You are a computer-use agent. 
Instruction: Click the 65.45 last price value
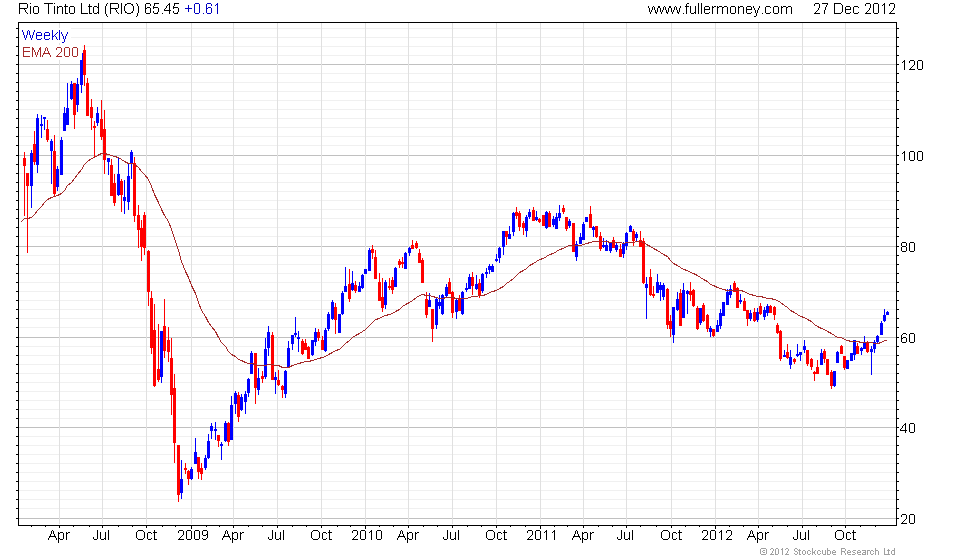pyautogui.click(x=162, y=9)
